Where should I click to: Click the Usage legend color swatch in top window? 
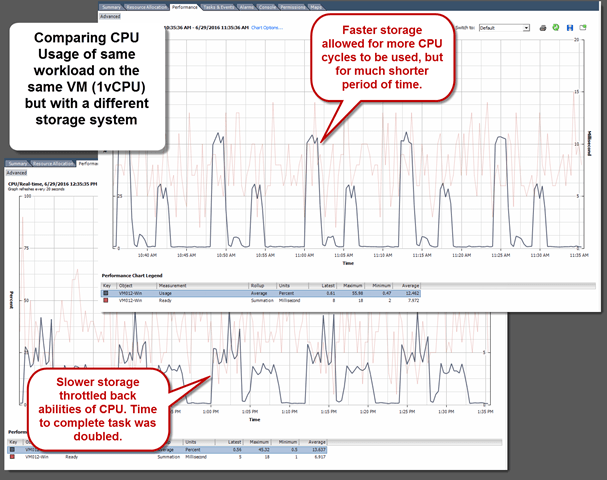pos(108,292)
